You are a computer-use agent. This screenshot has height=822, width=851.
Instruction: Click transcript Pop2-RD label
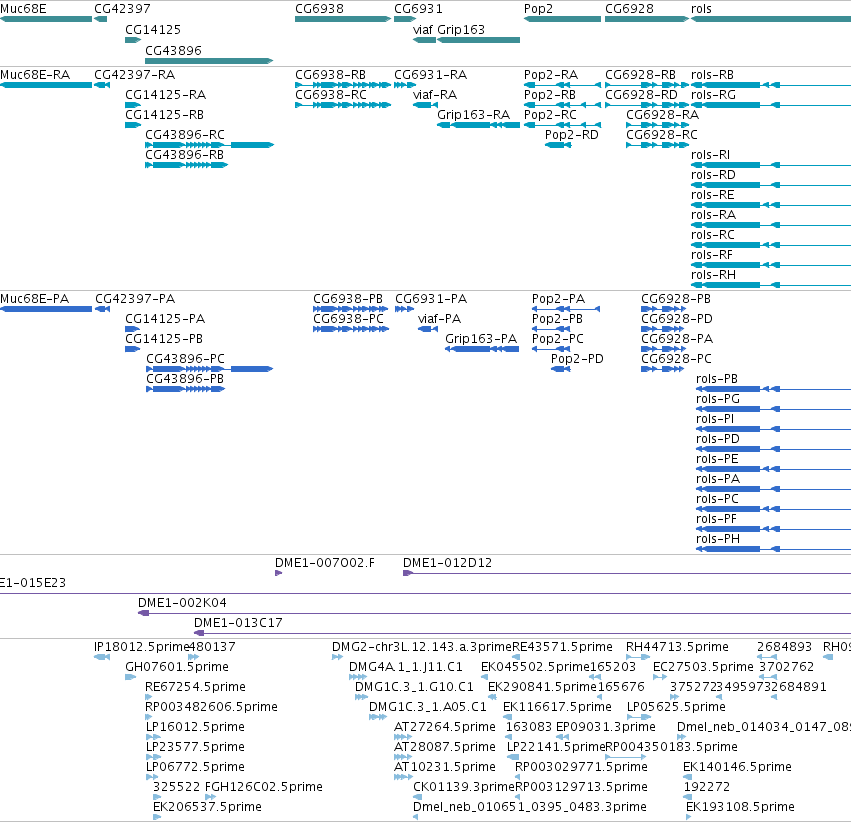pyautogui.click(x=571, y=135)
